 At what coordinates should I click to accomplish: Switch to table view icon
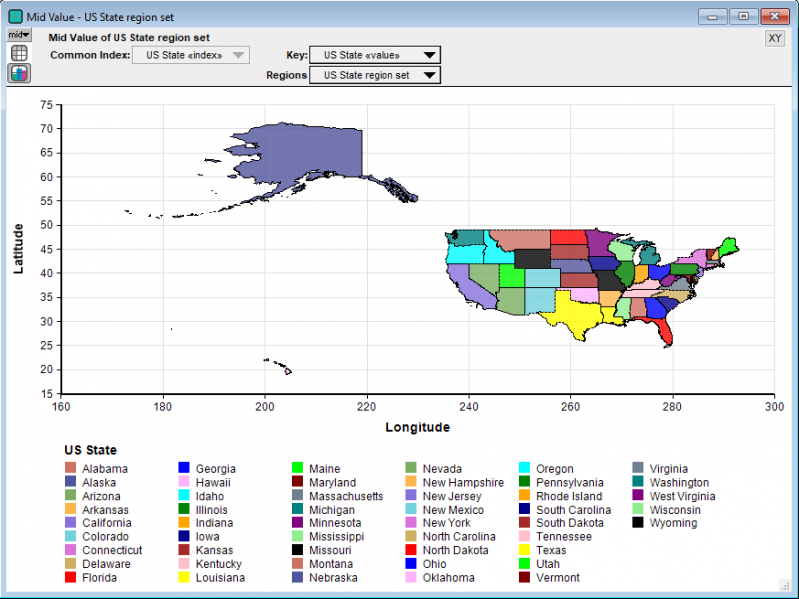point(19,53)
